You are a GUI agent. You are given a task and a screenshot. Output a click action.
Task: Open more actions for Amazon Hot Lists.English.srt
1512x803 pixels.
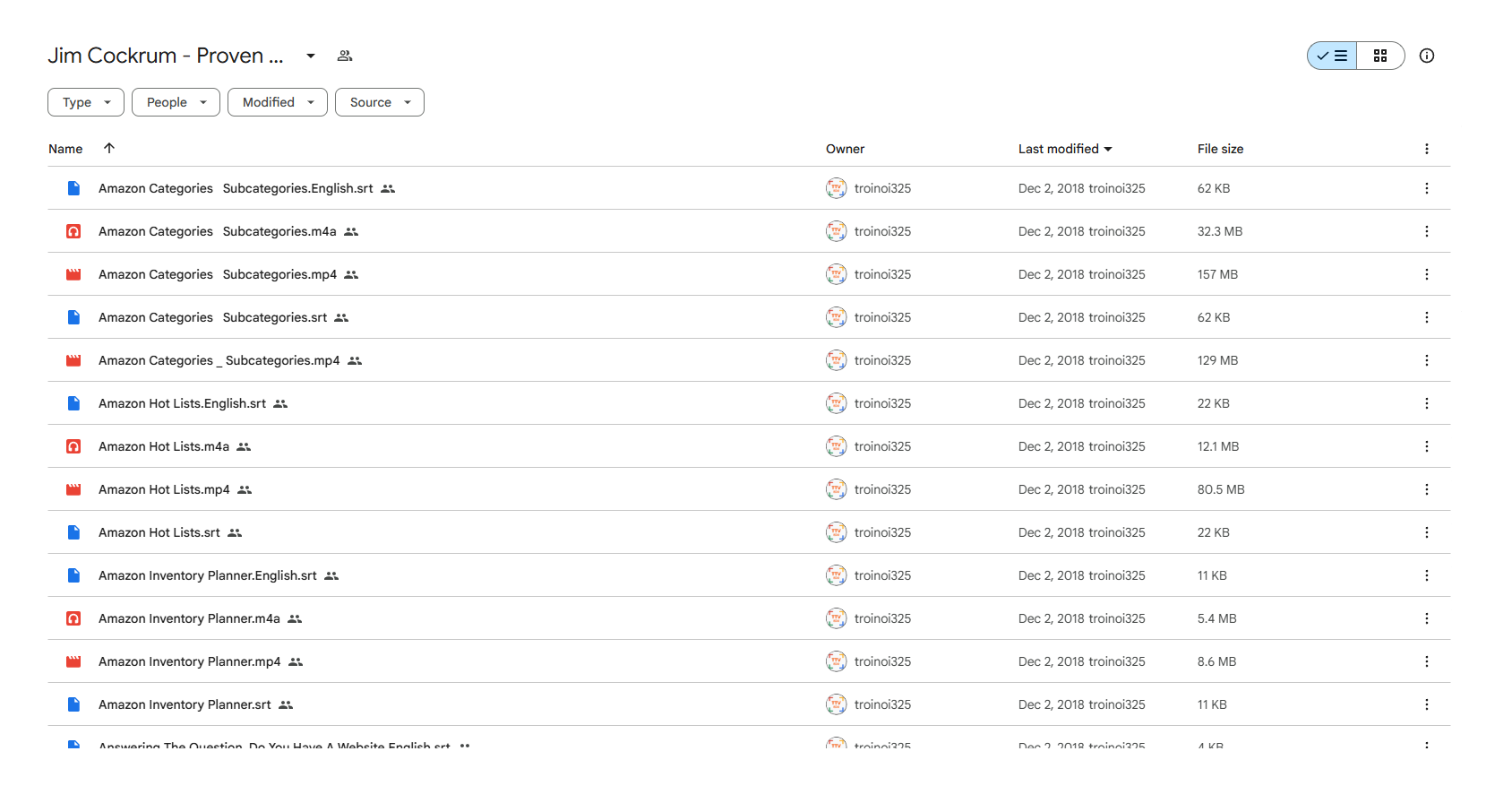tap(1427, 403)
